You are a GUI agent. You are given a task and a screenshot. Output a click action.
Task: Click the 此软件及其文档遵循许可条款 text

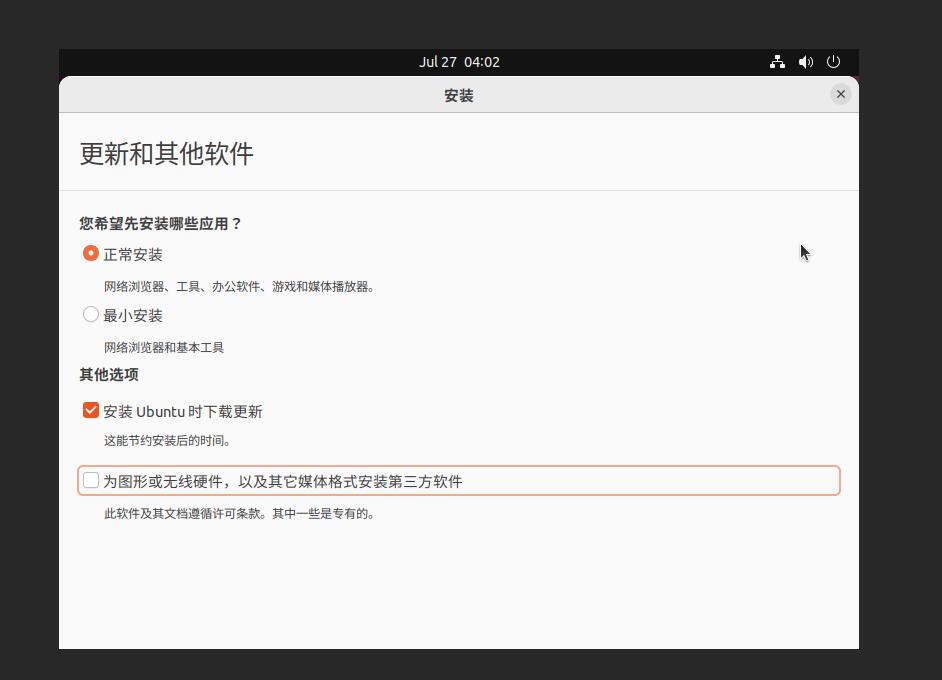coord(183,514)
